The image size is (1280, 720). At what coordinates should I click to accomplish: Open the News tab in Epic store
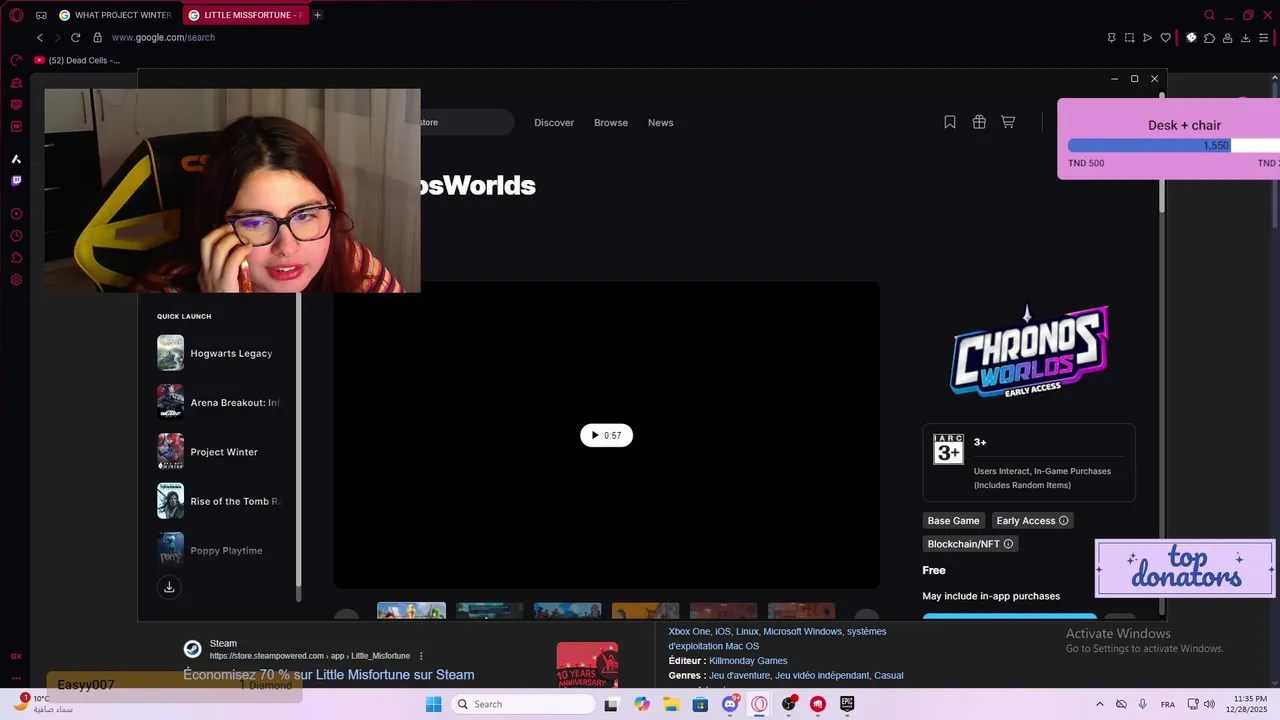(661, 123)
